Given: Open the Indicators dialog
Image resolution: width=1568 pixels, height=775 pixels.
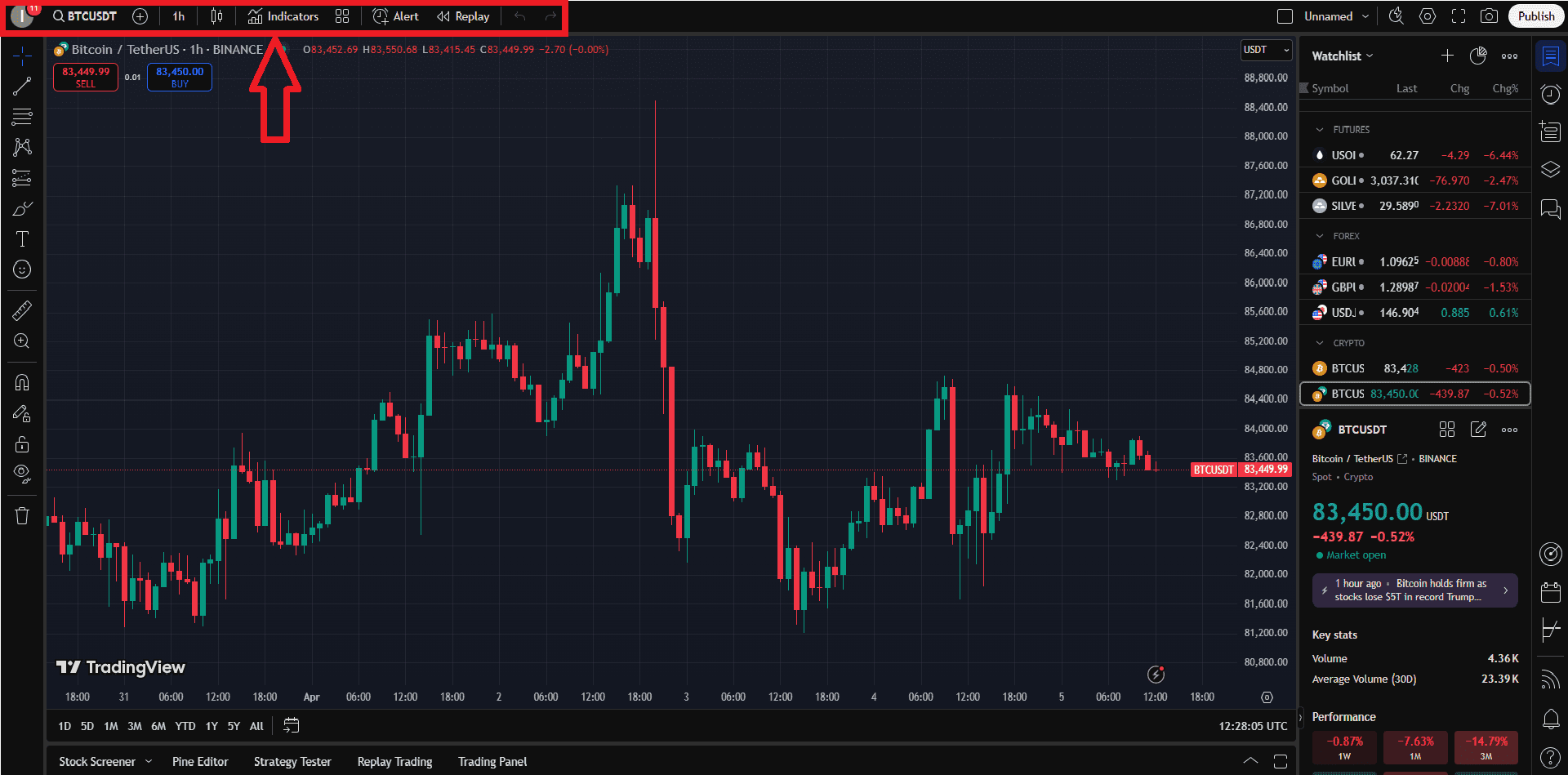Looking at the screenshot, I should pos(283,16).
